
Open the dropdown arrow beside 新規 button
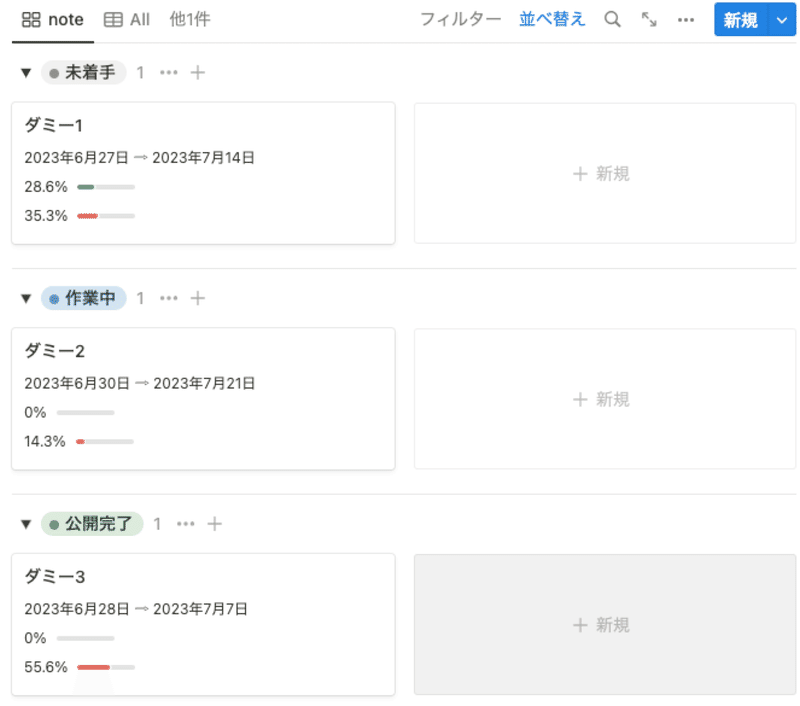point(782,20)
